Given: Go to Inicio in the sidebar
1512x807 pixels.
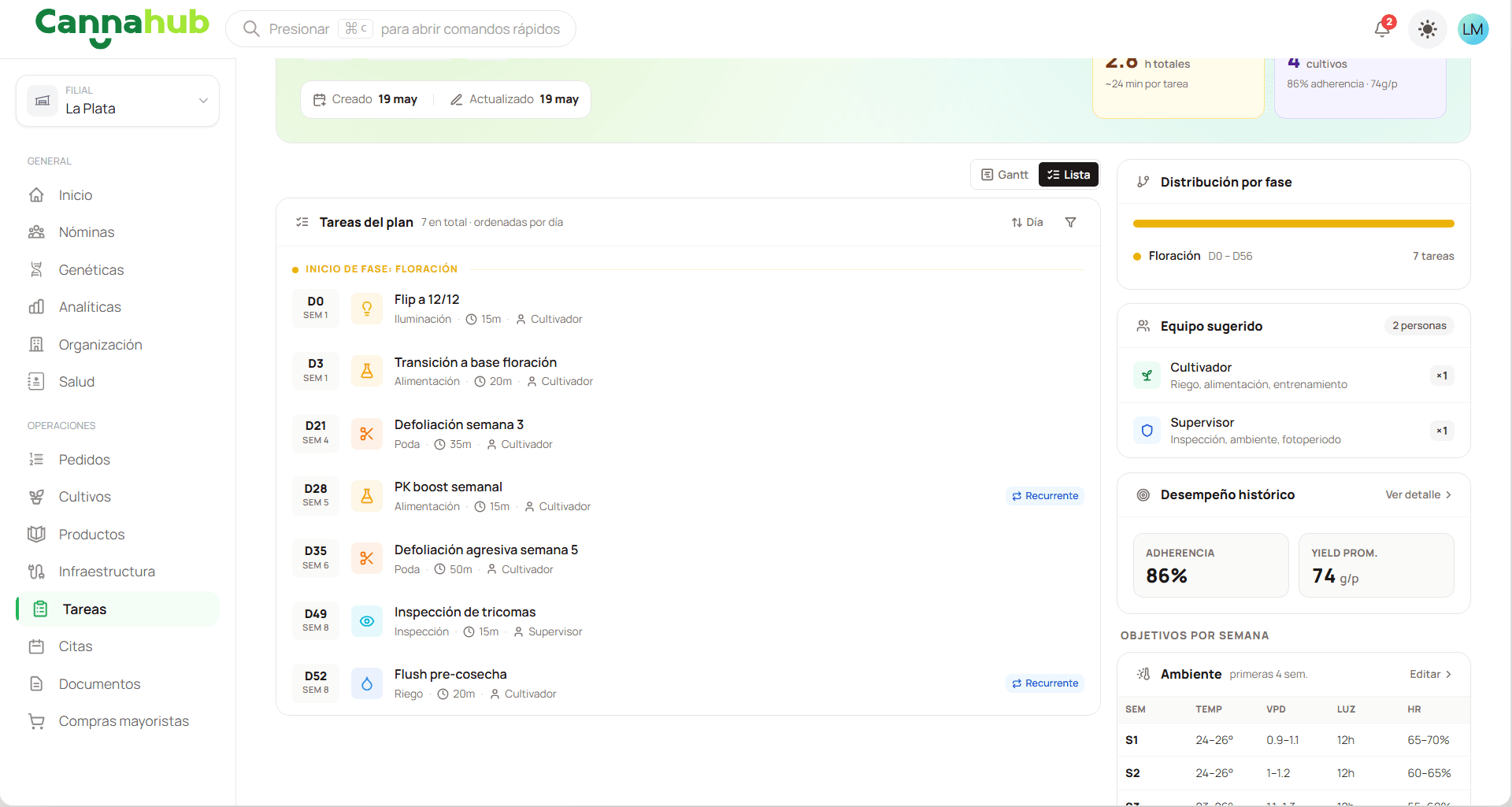Looking at the screenshot, I should tap(75, 195).
